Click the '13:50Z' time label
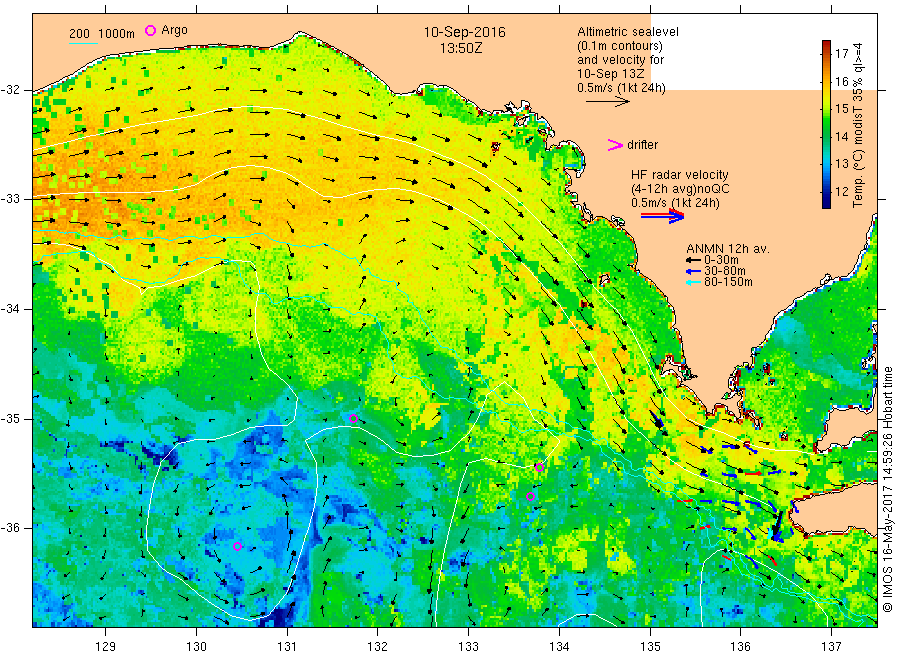The image size is (900, 660). [x=461, y=49]
